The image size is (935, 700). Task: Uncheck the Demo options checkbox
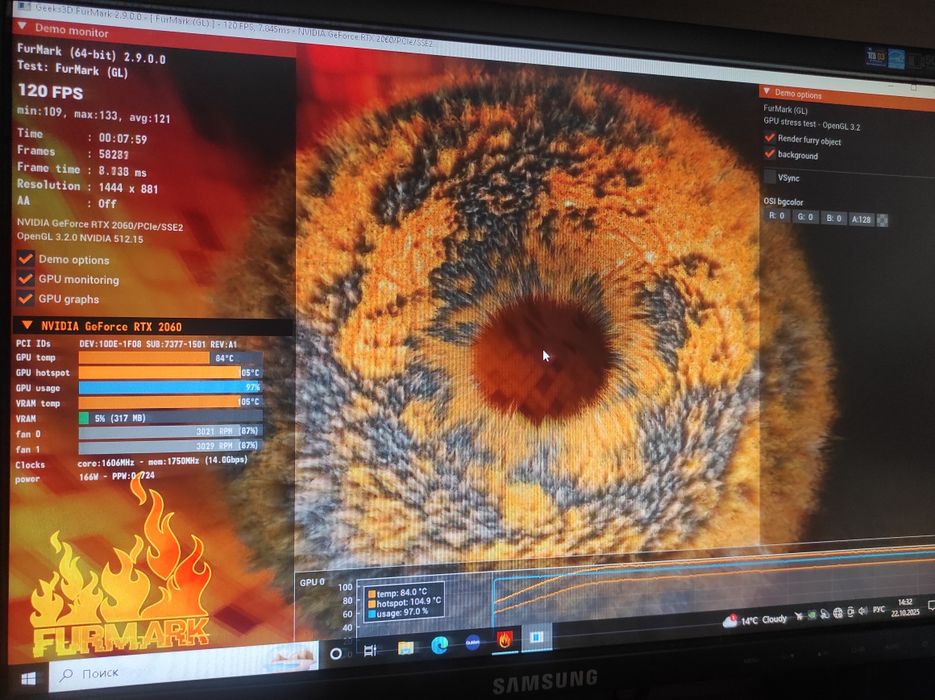tap(25, 259)
